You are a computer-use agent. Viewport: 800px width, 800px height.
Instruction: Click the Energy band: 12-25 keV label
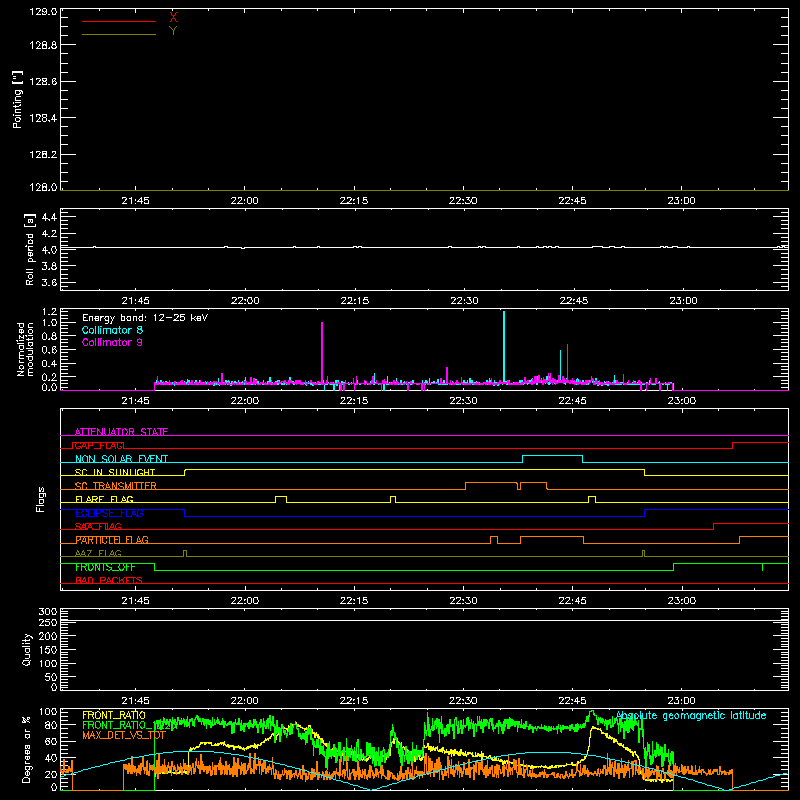[x=145, y=318]
